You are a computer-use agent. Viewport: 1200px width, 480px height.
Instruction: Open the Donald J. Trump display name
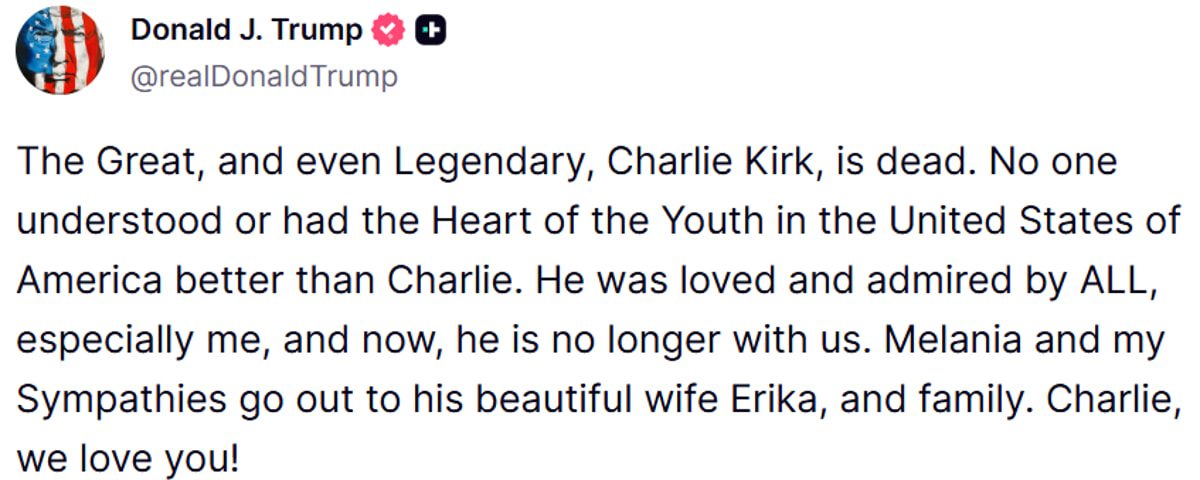[246, 32]
